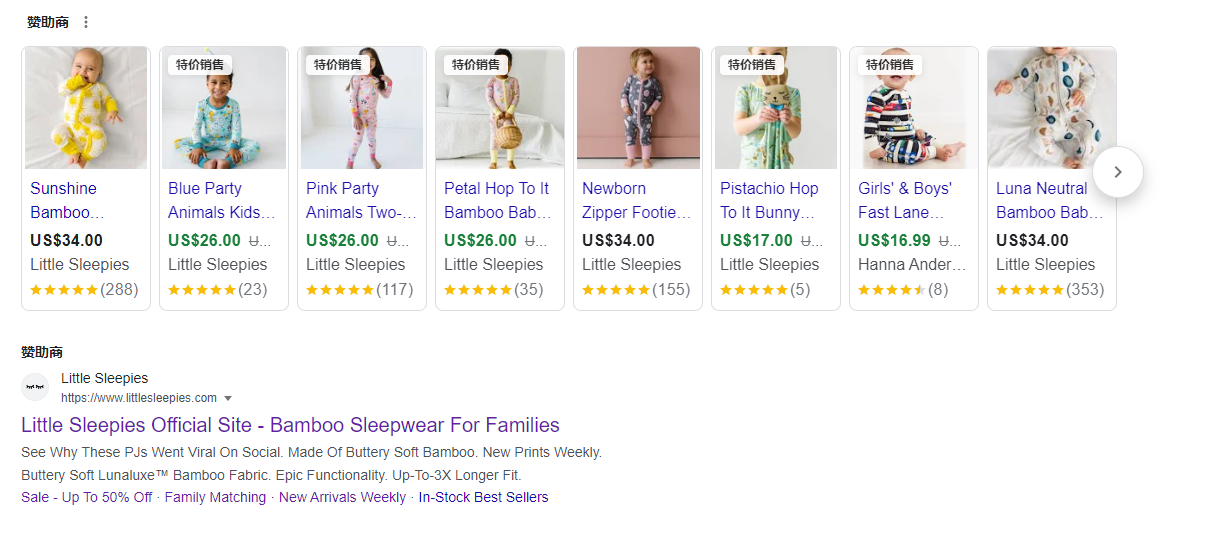
Task: Open the Sale - Up To 50% Off sitelink
Action: click(x=87, y=497)
